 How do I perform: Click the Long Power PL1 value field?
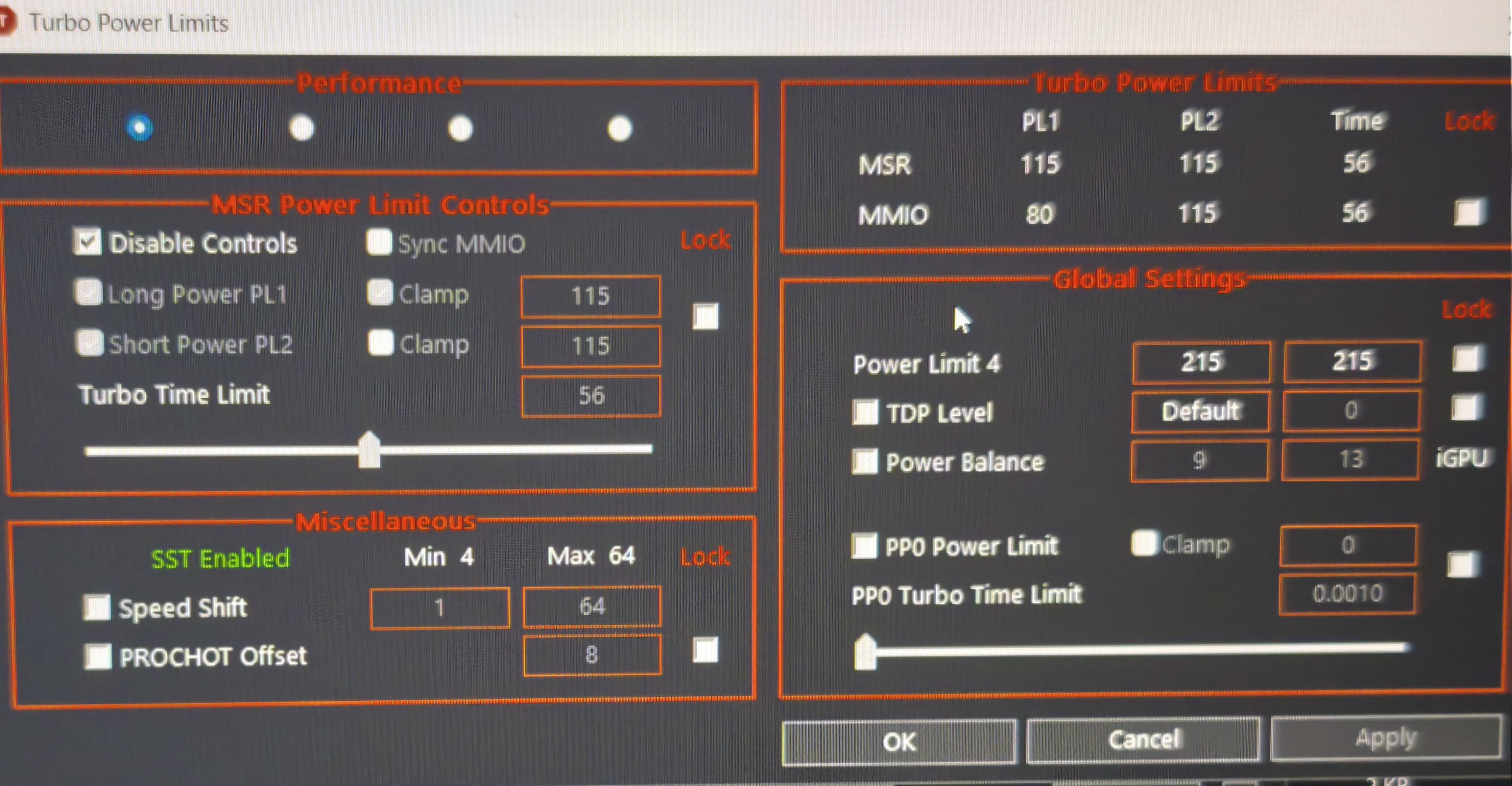(x=591, y=296)
